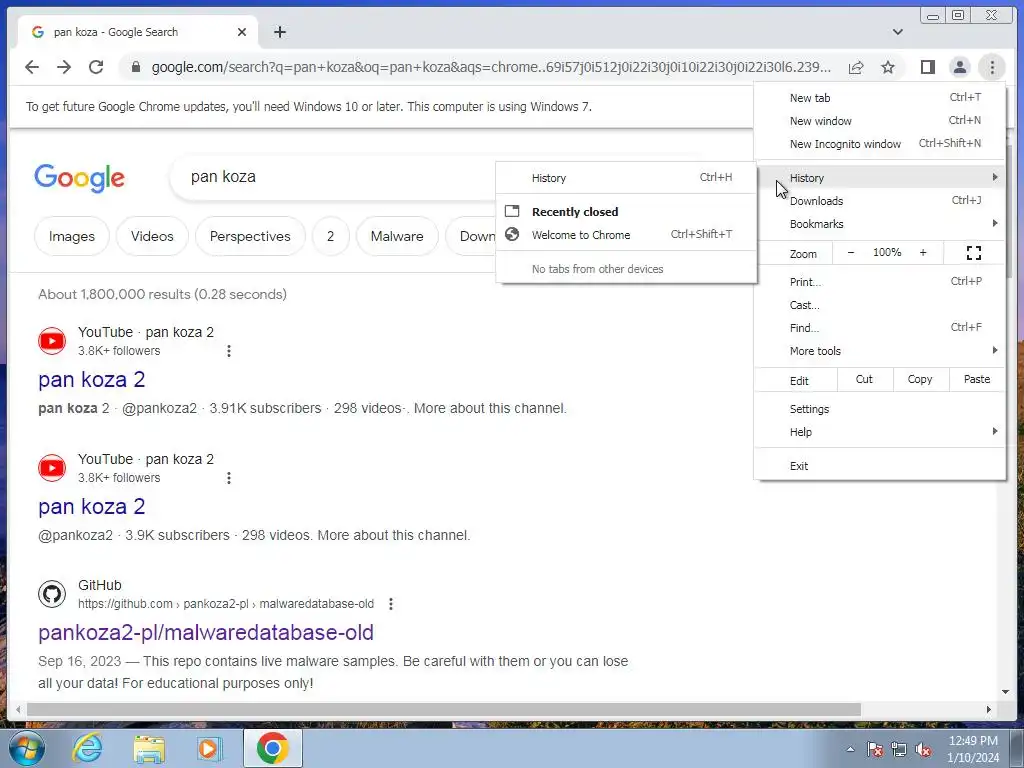This screenshot has width=1024, height=768.
Task: Click the horizontal scrollbar thumb
Action: pos(444,710)
